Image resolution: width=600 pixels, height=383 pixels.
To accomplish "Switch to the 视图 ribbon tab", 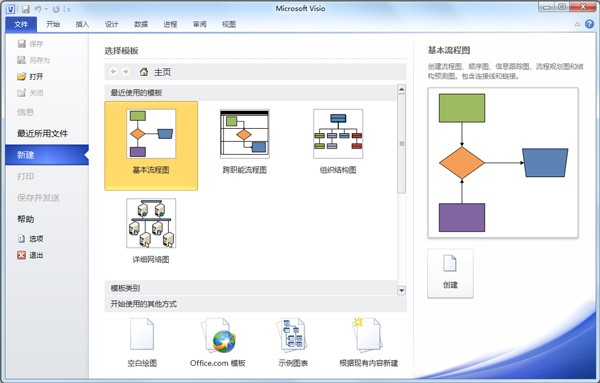I will pos(229,24).
